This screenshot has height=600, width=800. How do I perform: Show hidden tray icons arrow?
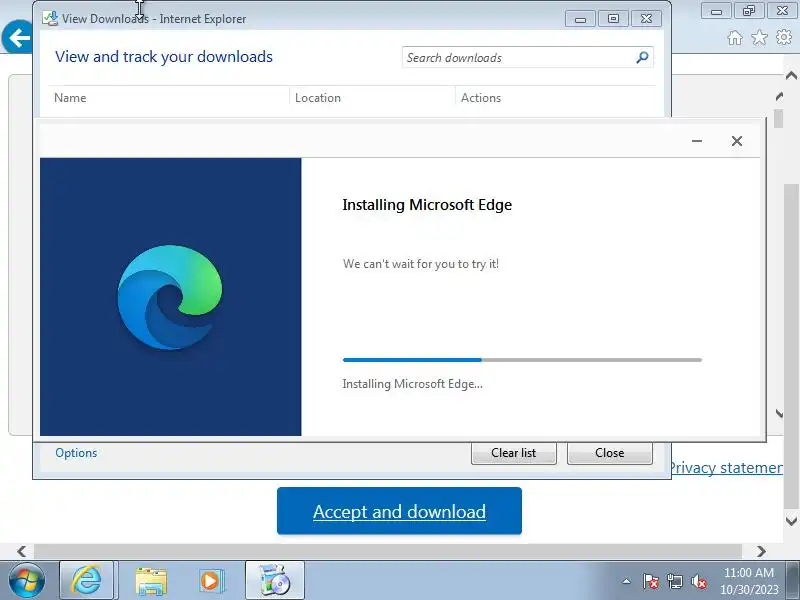pyautogui.click(x=627, y=581)
